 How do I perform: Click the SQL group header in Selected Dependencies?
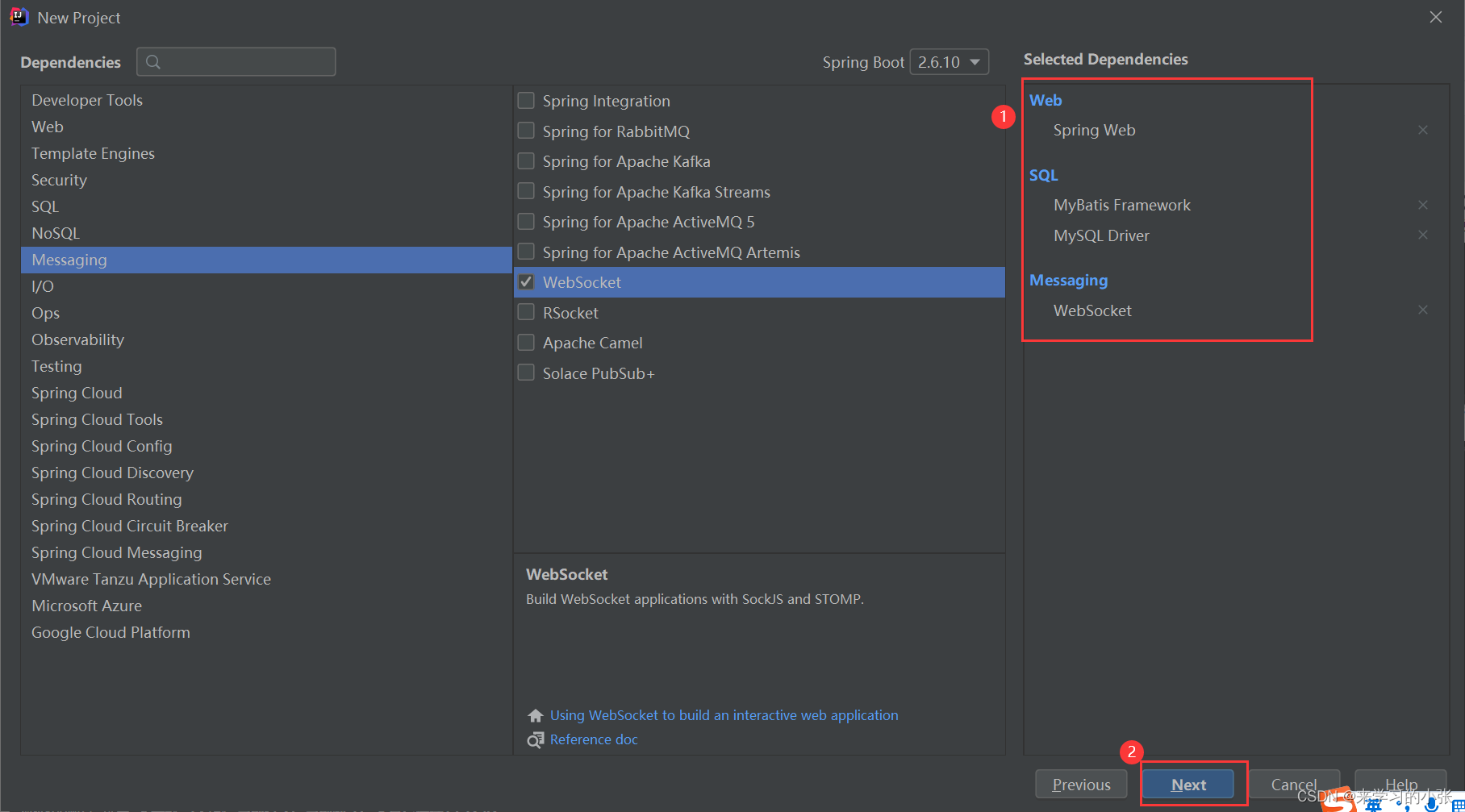coord(1044,175)
